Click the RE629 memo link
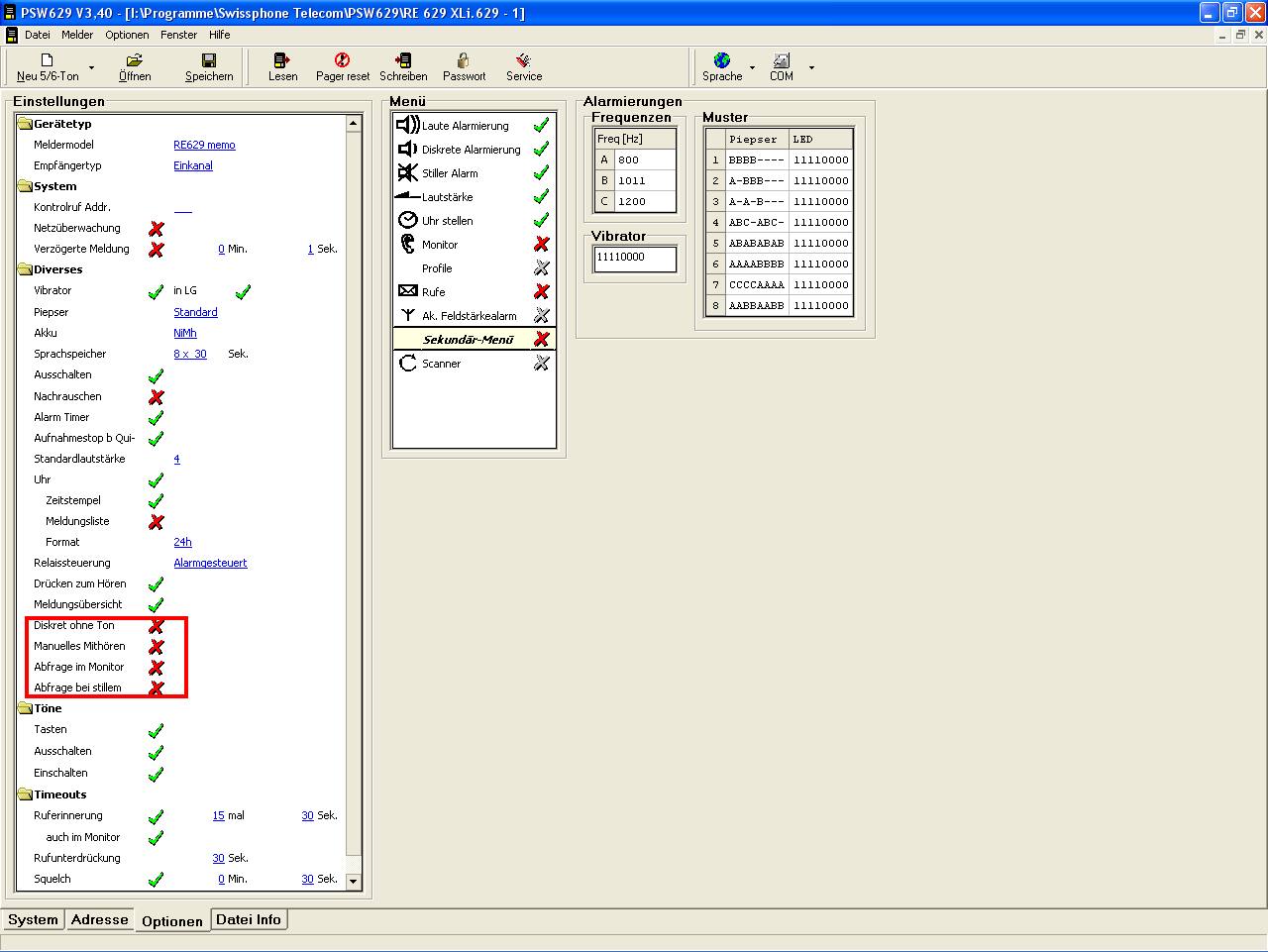1268x952 pixels. coord(204,145)
